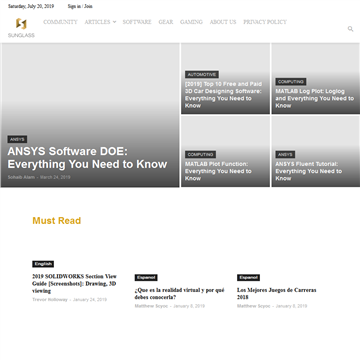
Task: Click the Computing tag above MATLAB Log Plot
Action: click(291, 82)
